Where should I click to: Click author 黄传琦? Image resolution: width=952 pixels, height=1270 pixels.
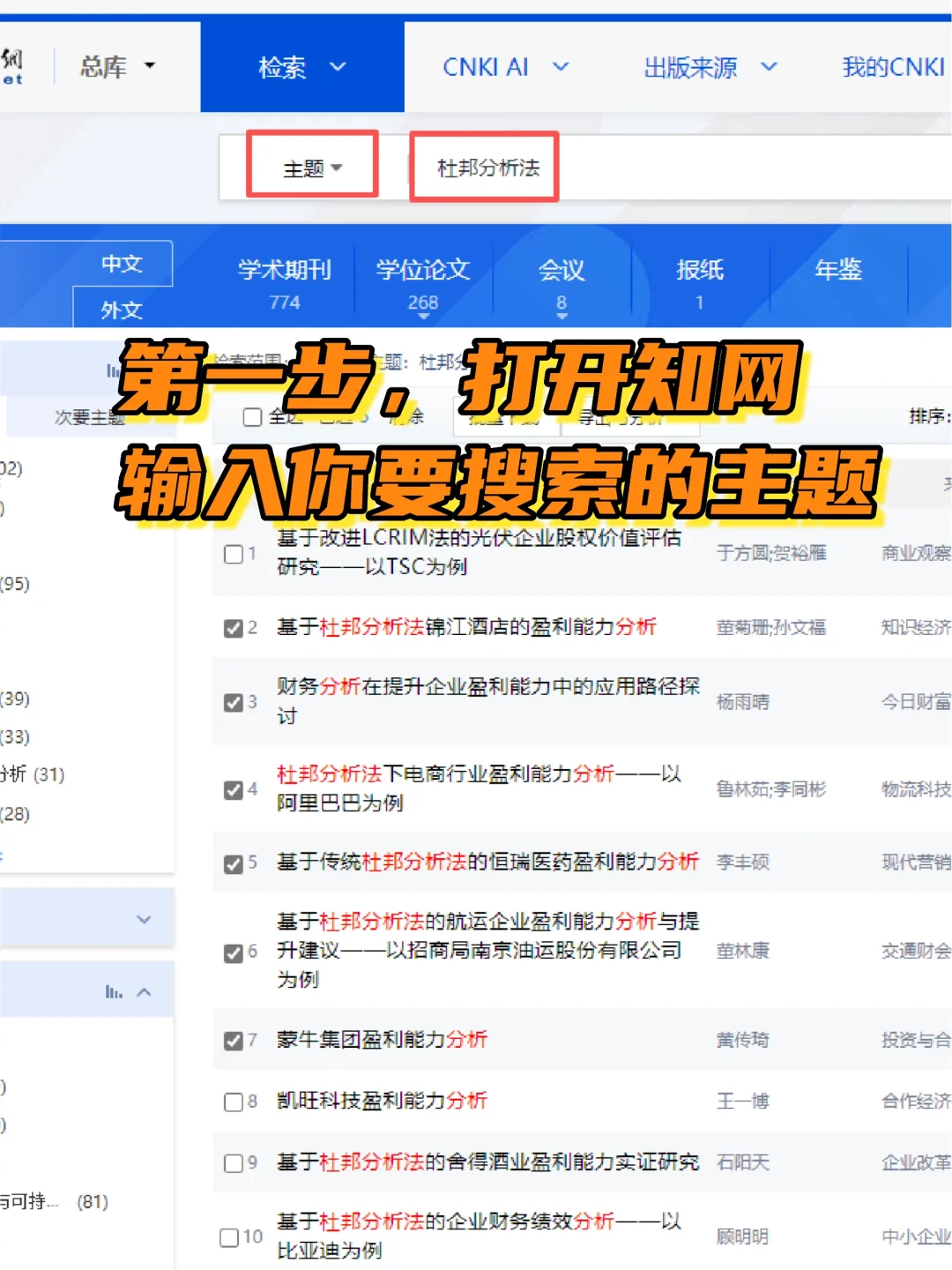(743, 1041)
